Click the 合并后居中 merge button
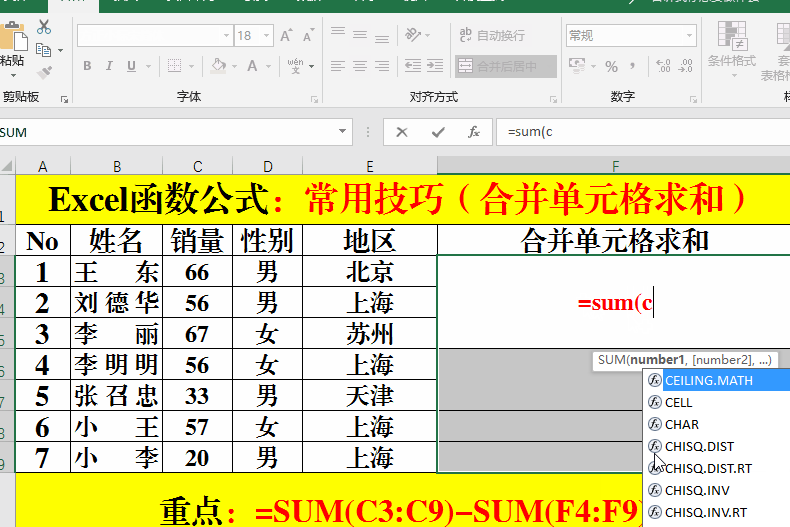 point(506,66)
